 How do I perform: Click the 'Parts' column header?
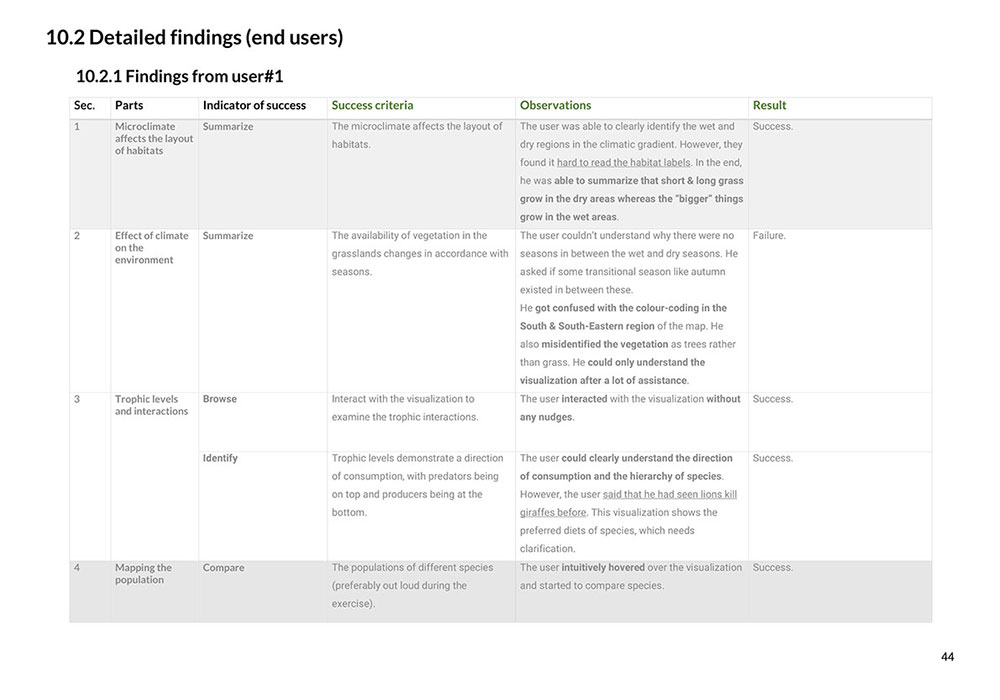coord(129,105)
